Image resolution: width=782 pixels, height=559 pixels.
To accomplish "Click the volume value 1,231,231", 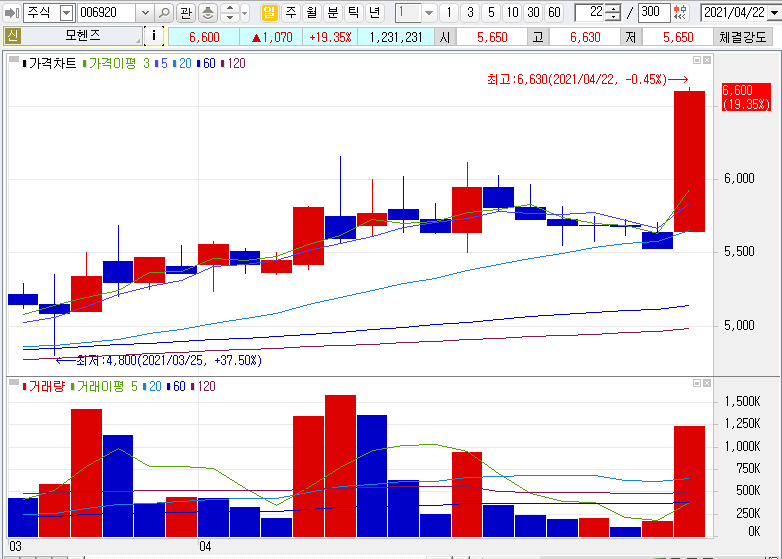I will coord(395,37).
